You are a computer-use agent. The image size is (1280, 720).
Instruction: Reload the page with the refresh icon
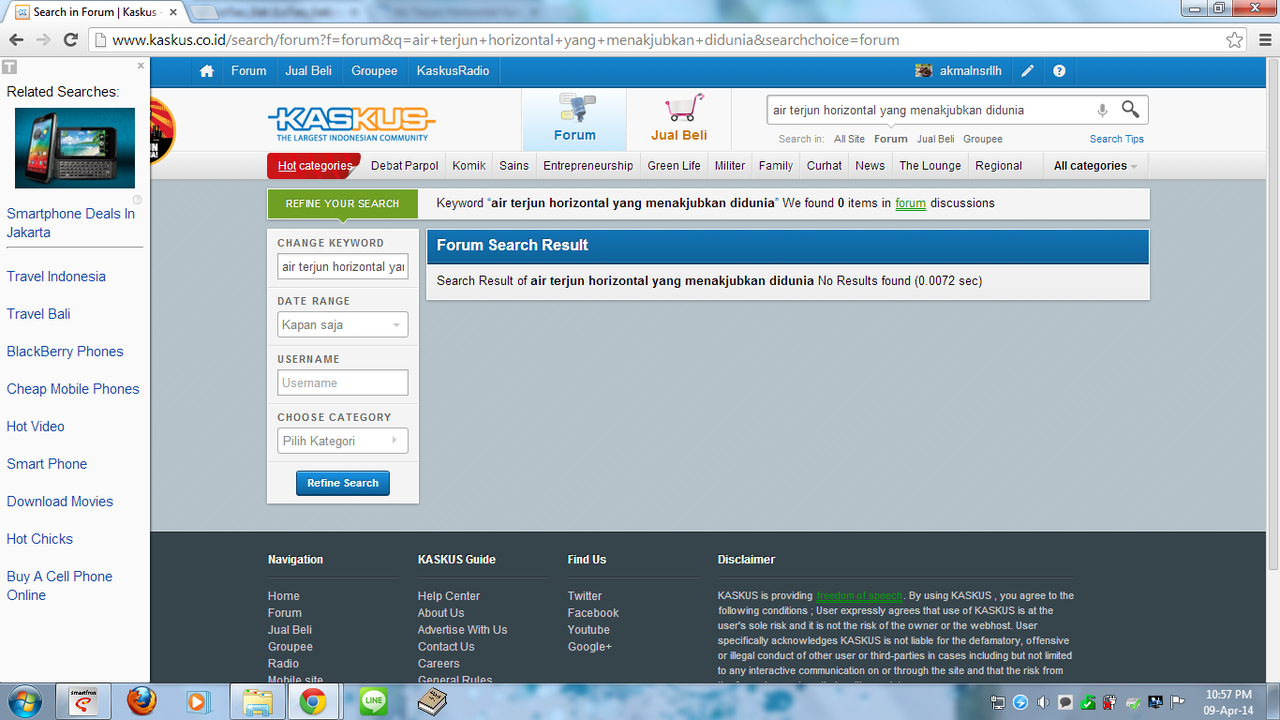click(x=70, y=40)
